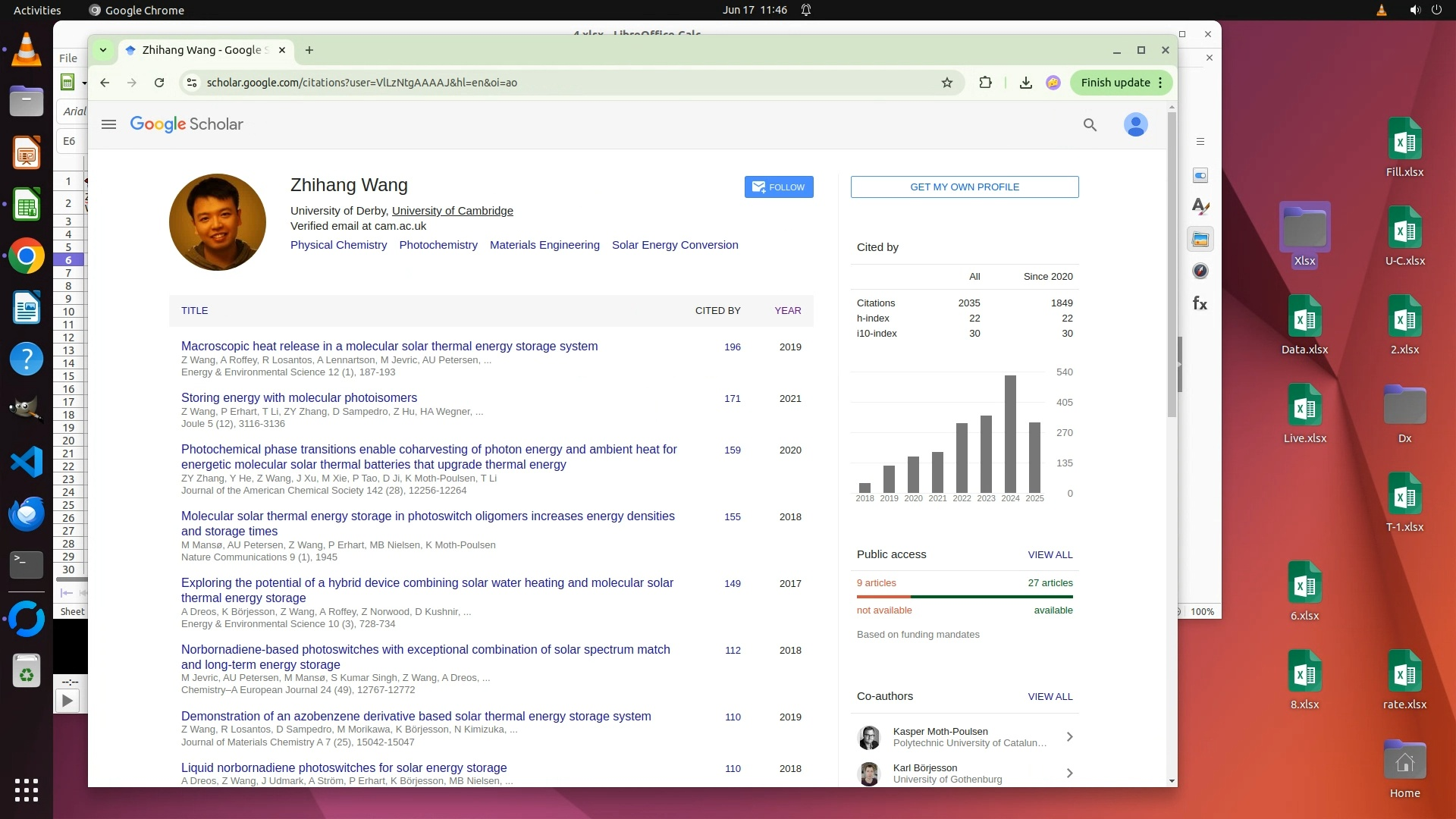Viewport: 1456px width, 819px height.
Task: Click the Scholar search magnifier icon
Action: click(1090, 125)
